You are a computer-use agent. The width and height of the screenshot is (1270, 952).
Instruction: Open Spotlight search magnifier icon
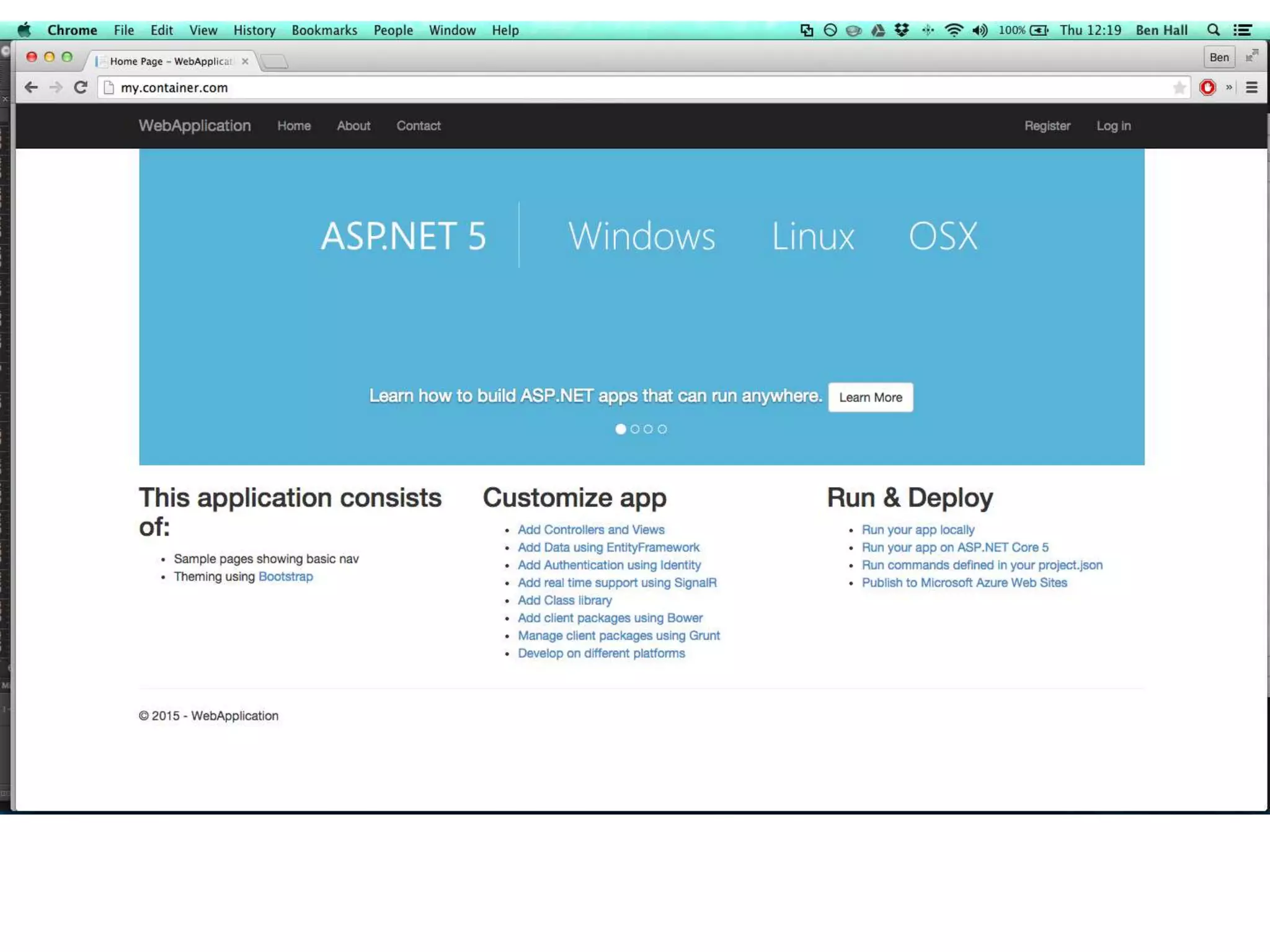click(x=1213, y=30)
